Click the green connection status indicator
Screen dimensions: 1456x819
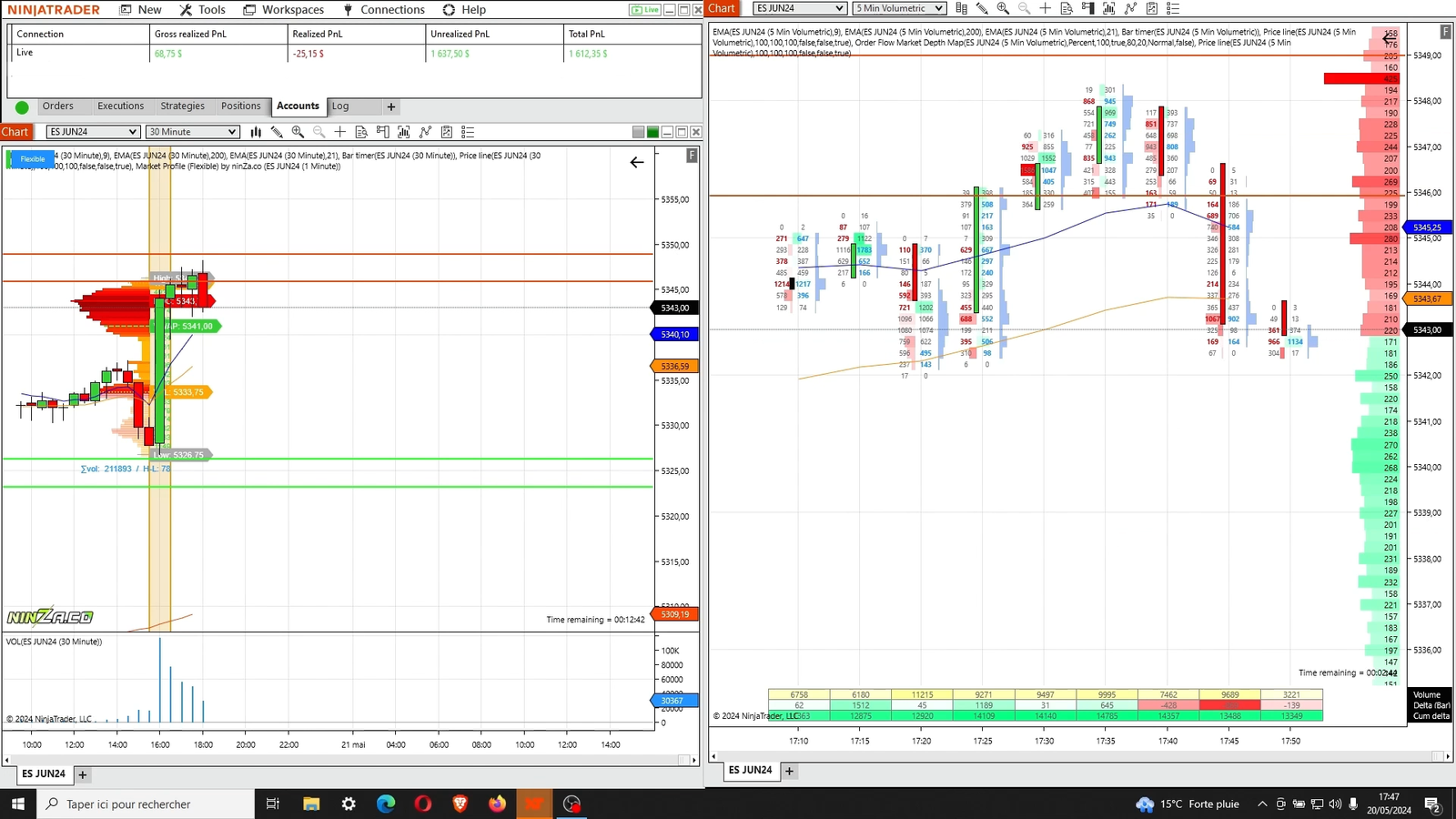click(22, 107)
